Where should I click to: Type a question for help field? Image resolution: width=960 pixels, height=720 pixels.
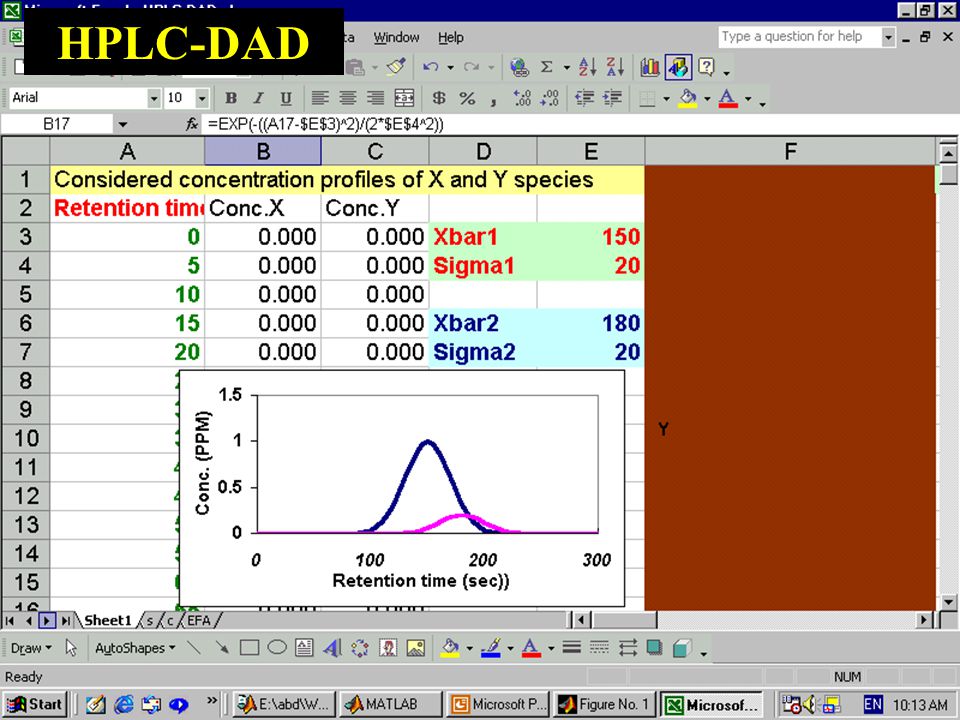800,37
